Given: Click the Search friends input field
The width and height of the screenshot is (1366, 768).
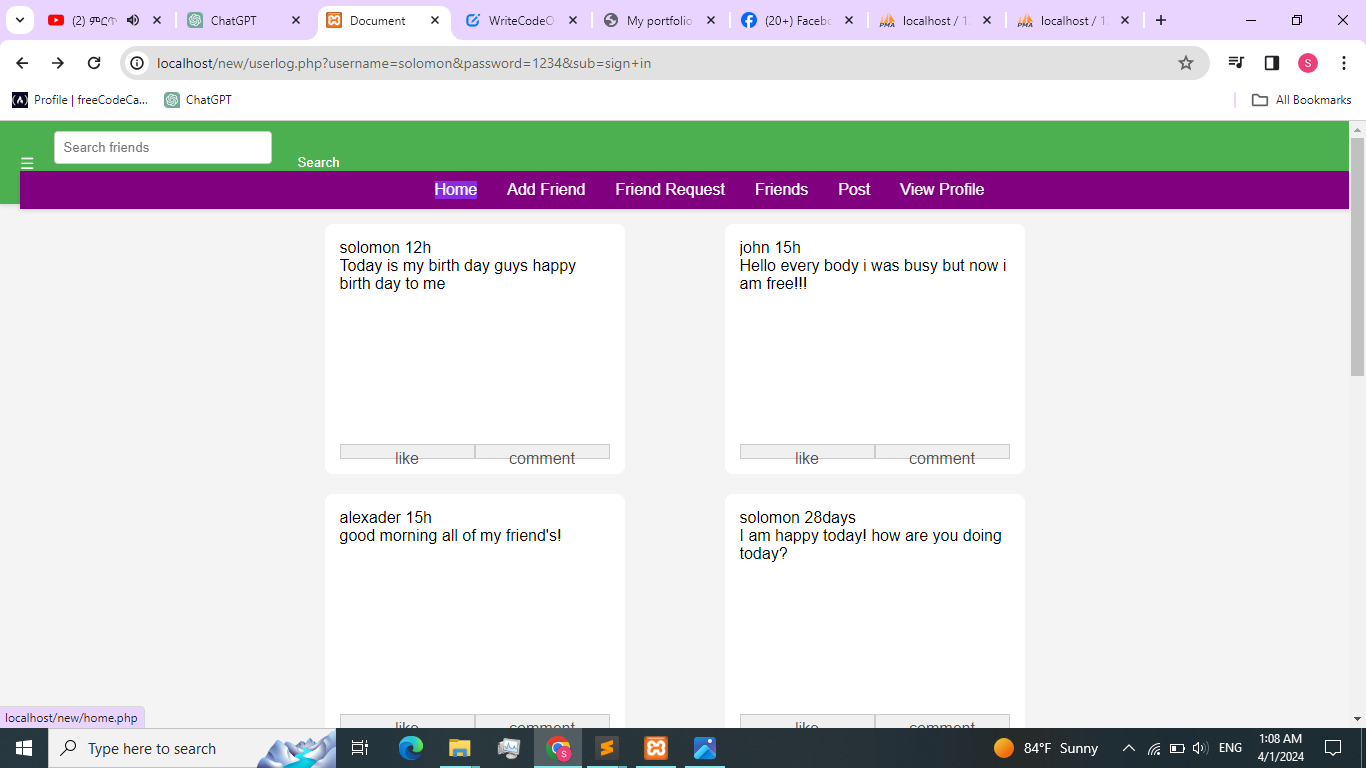Looking at the screenshot, I should tap(162, 147).
